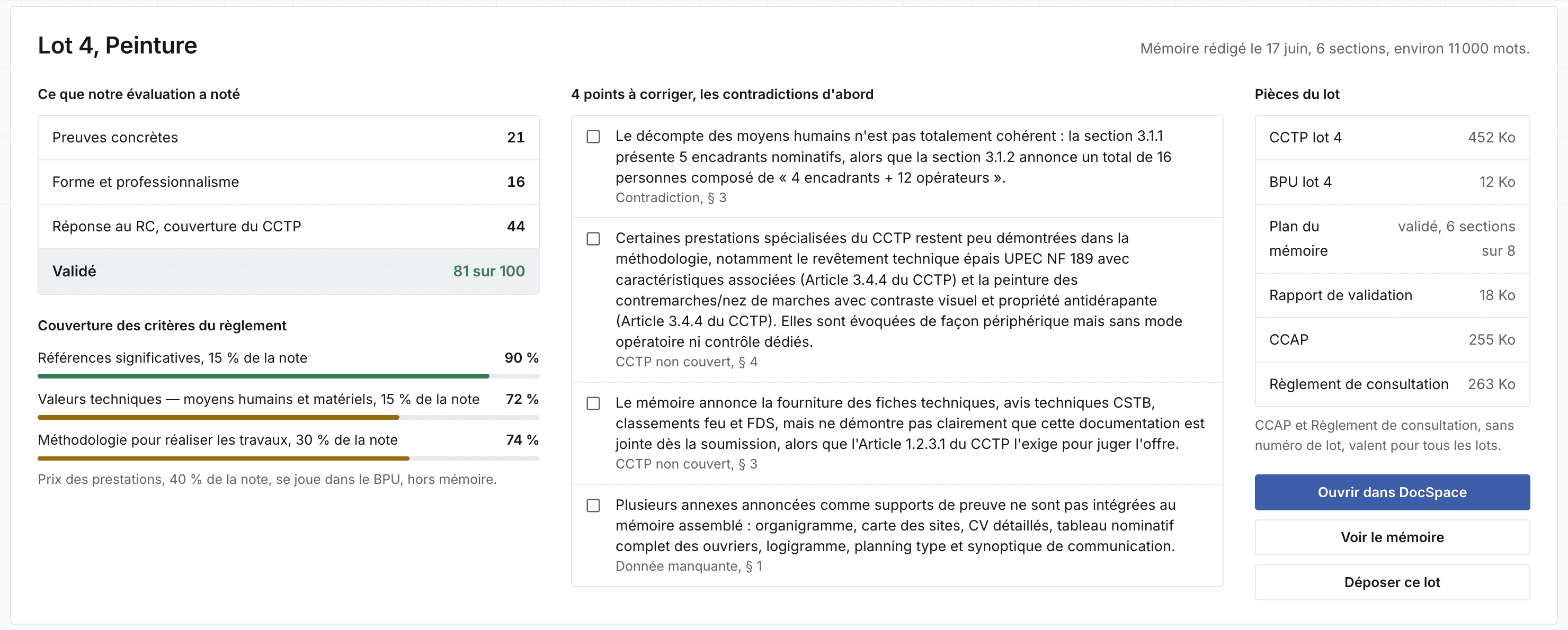Screen dimensions: 1568x630
Task: Select the Forme et professionnalisme row
Action: click(x=288, y=182)
